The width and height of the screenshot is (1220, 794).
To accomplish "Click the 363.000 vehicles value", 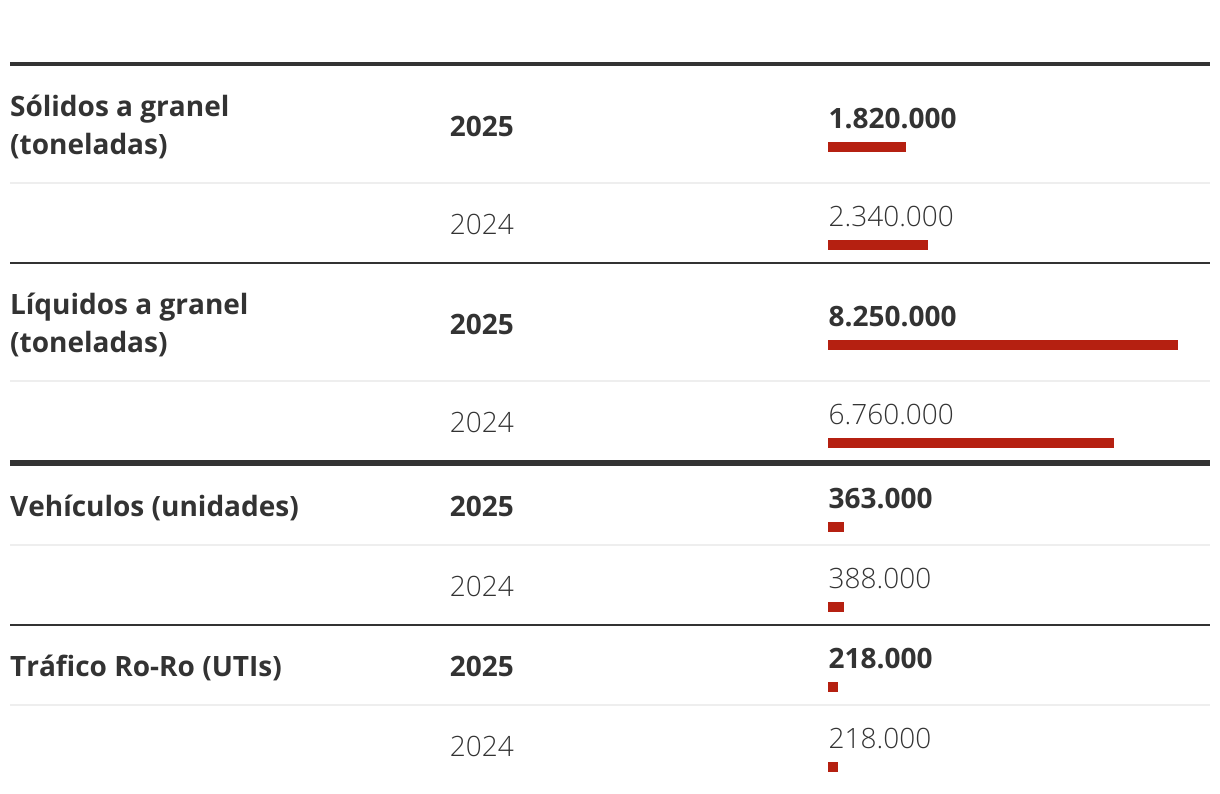I will point(880,498).
